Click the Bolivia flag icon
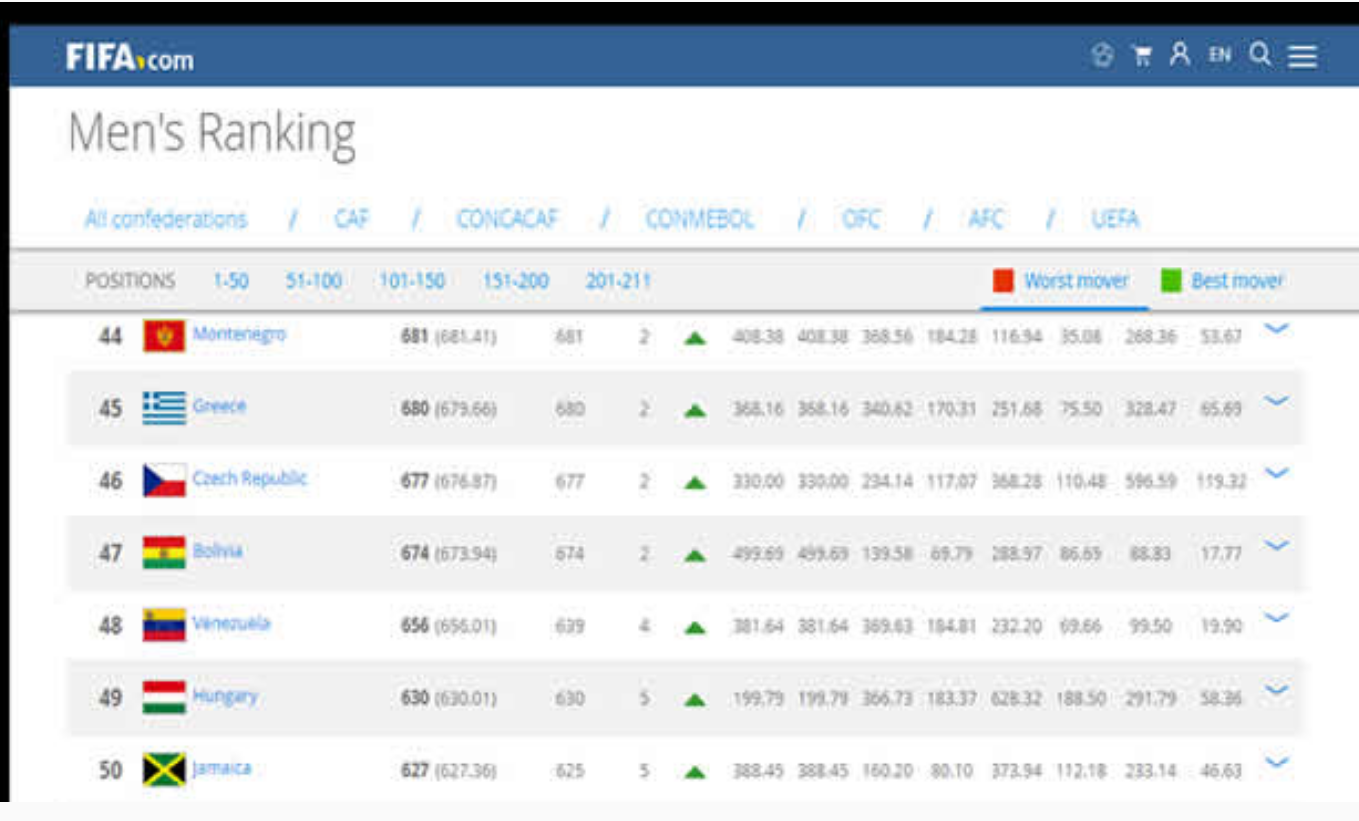This screenshot has width=1359, height=821. click(164, 552)
